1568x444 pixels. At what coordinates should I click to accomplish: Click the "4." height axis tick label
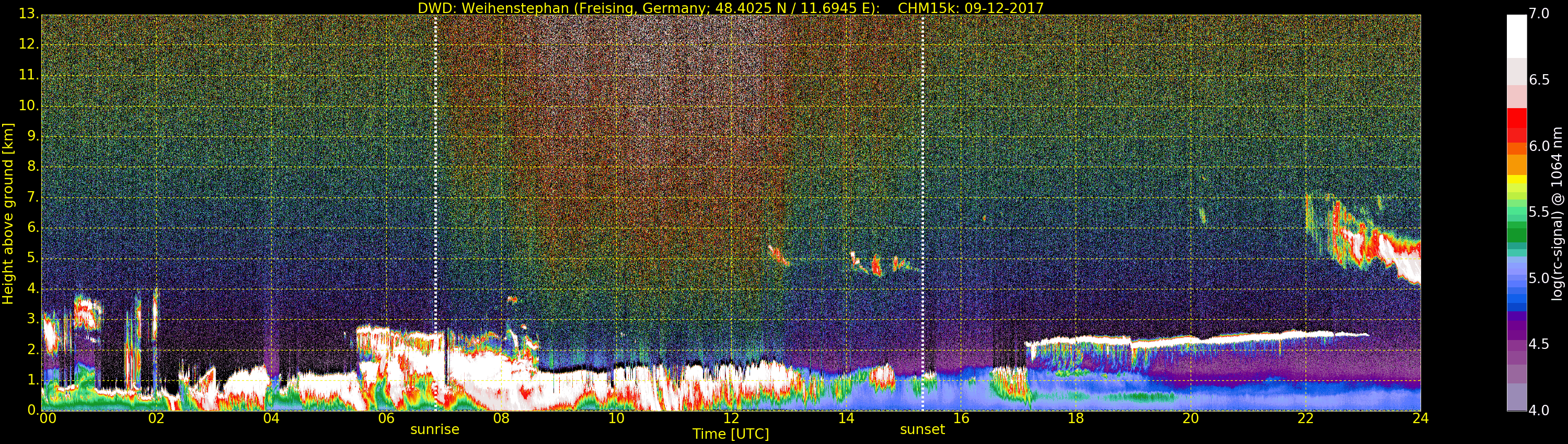(33, 288)
